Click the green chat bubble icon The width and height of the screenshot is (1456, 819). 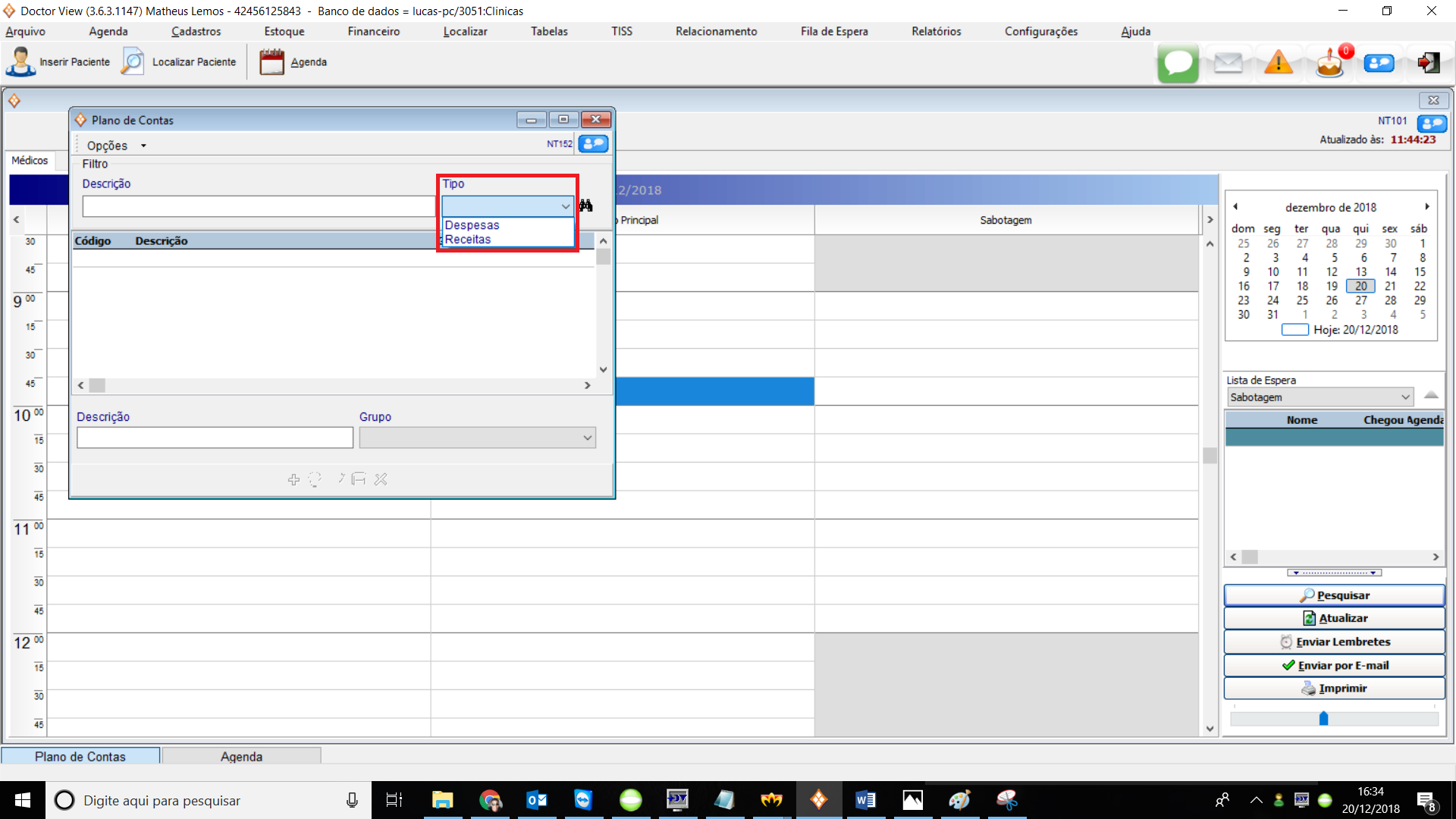point(1178,63)
